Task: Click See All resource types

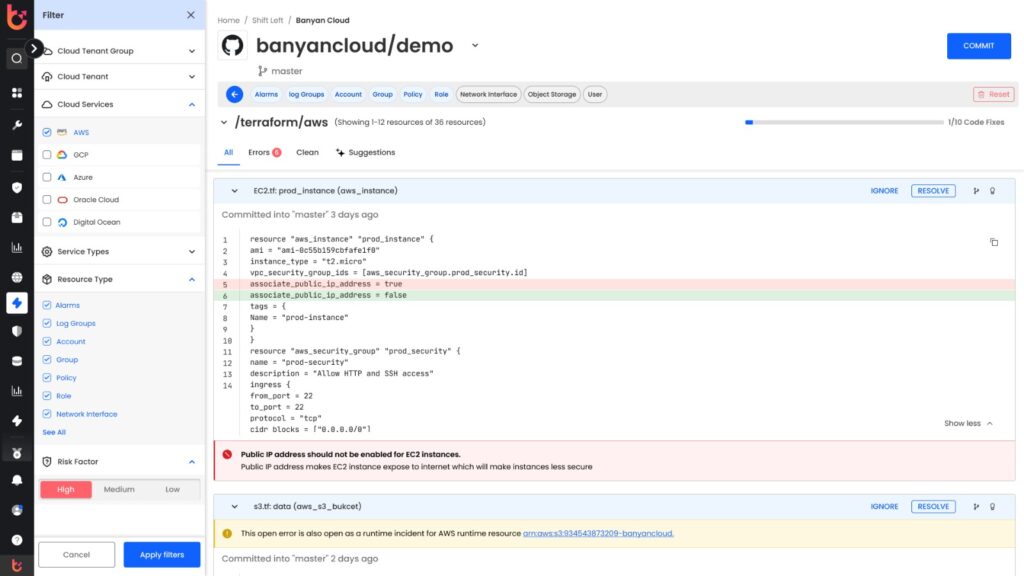Action: click(x=54, y=432)
